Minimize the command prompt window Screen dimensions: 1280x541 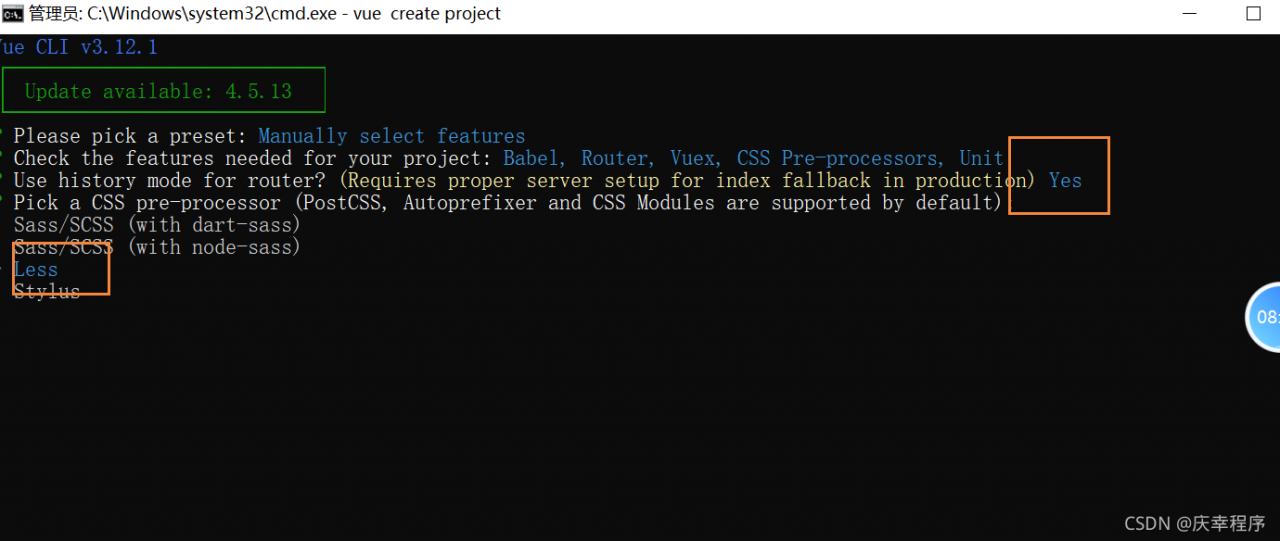[1188, 14]
